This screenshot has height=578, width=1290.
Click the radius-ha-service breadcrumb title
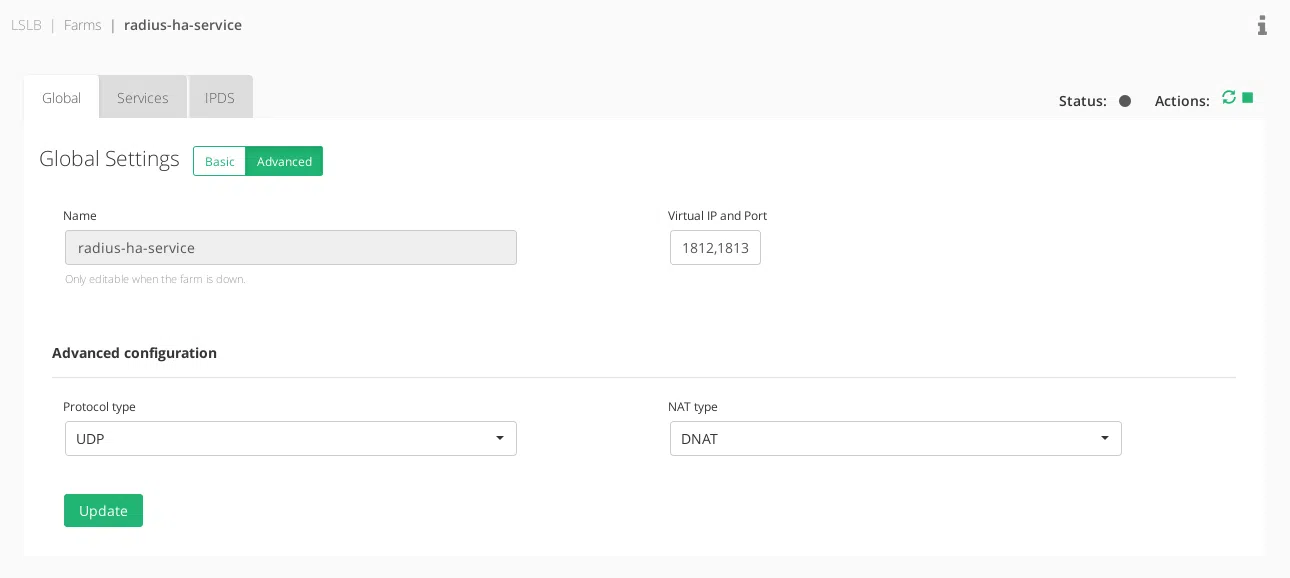pos(183,25)
